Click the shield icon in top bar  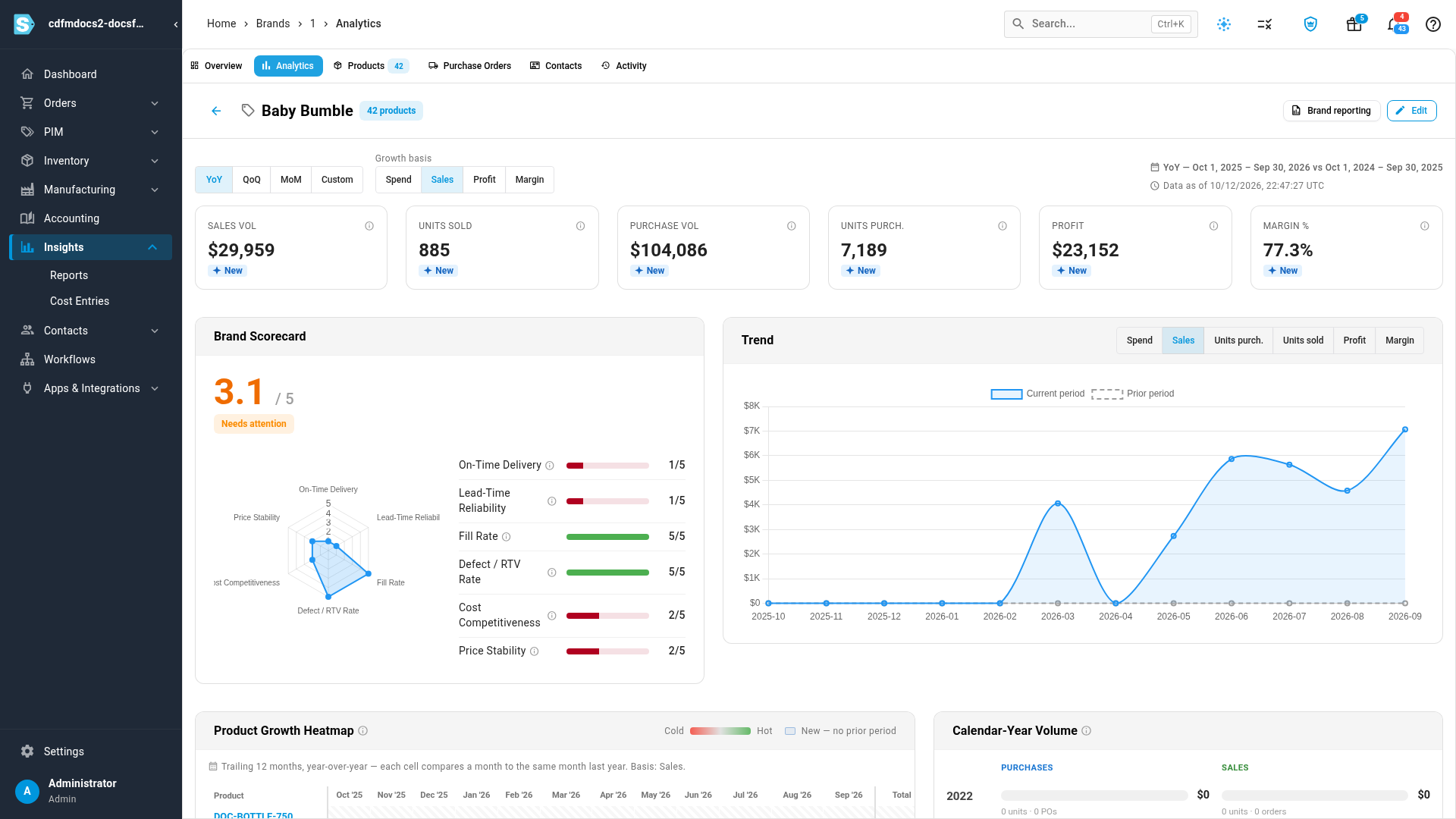1310,24
